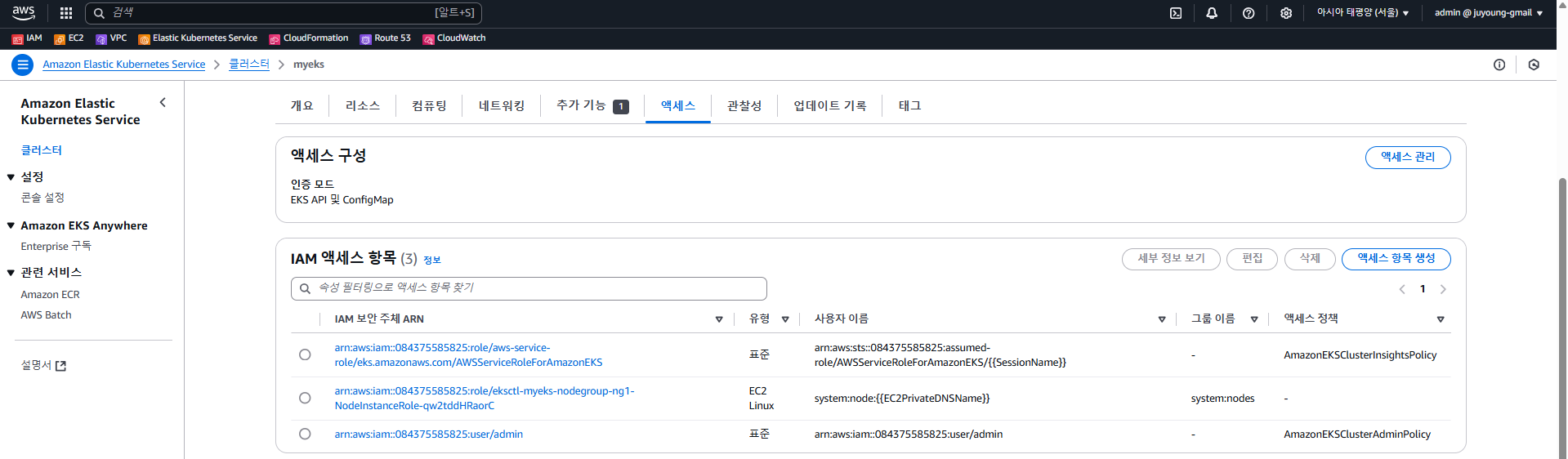The width and height of the screenshot is (1568, 459).
Task: Open console settings gear
Action: (x=1286, y=13)
